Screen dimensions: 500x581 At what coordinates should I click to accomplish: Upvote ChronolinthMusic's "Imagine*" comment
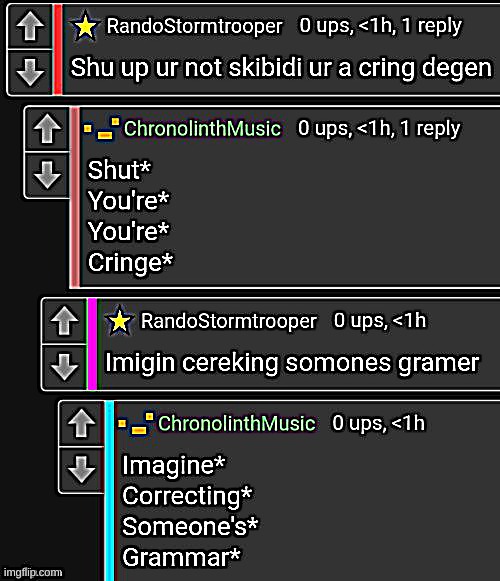[x=82, y=423]
